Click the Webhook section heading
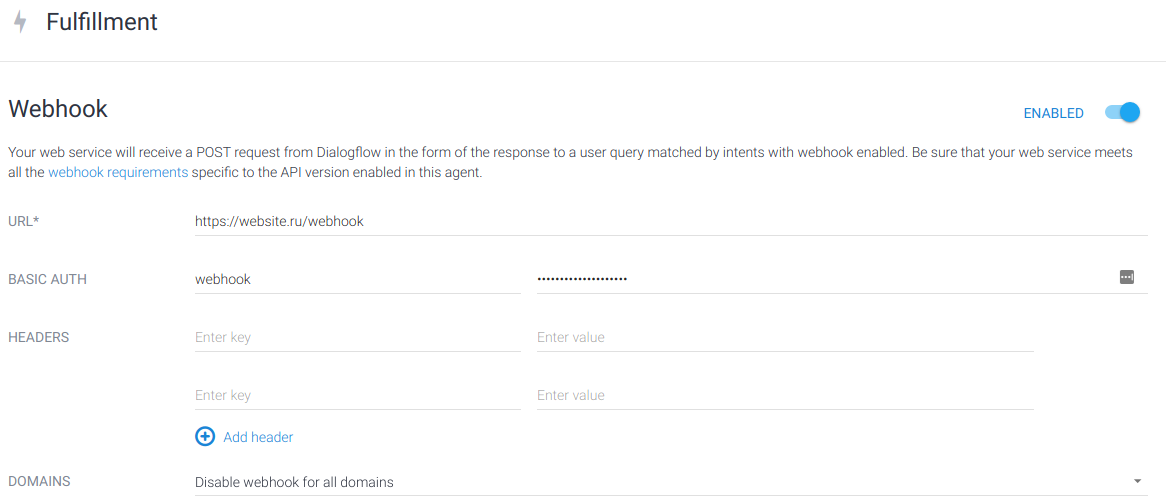 point(58,109)
